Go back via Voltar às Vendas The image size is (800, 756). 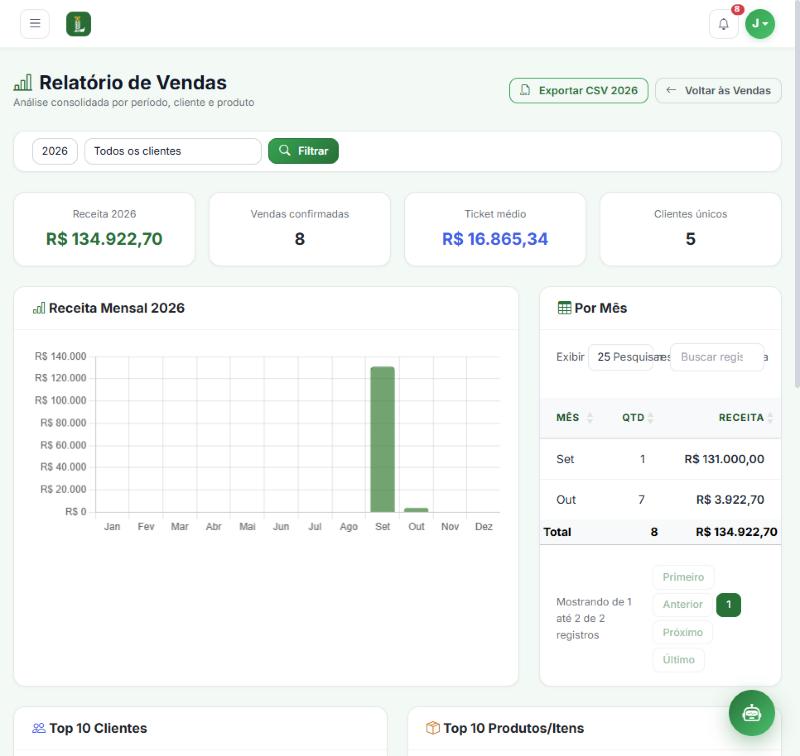(718, 91)
